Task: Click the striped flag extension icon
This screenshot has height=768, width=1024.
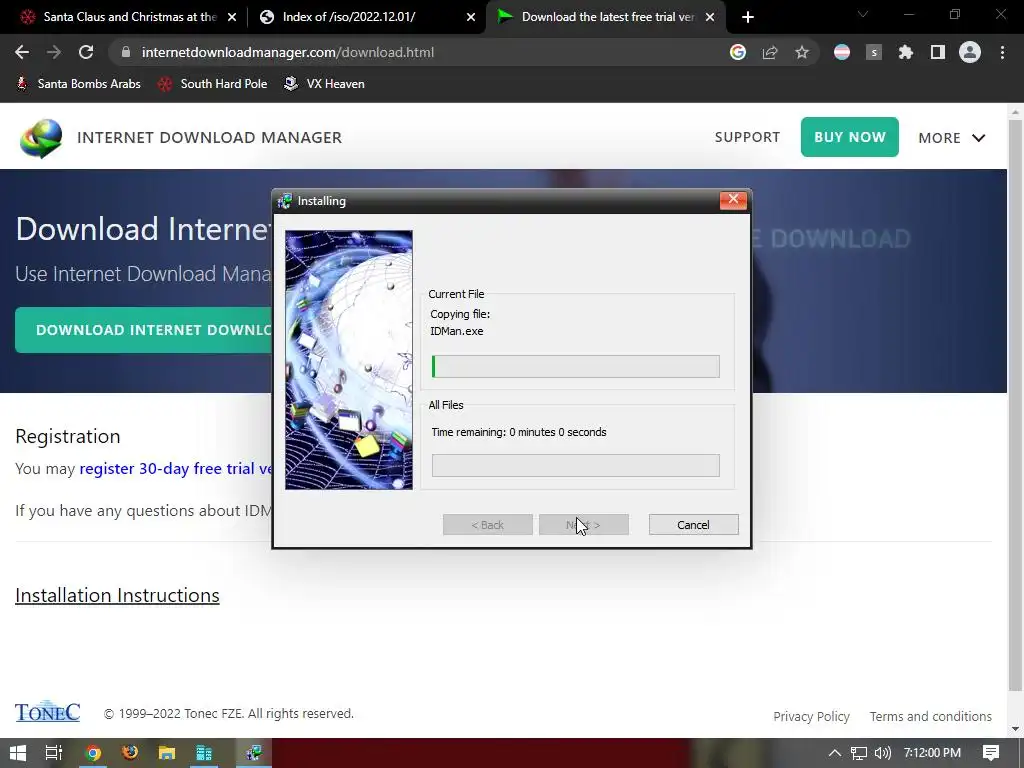Action: (x=842, y=52)
